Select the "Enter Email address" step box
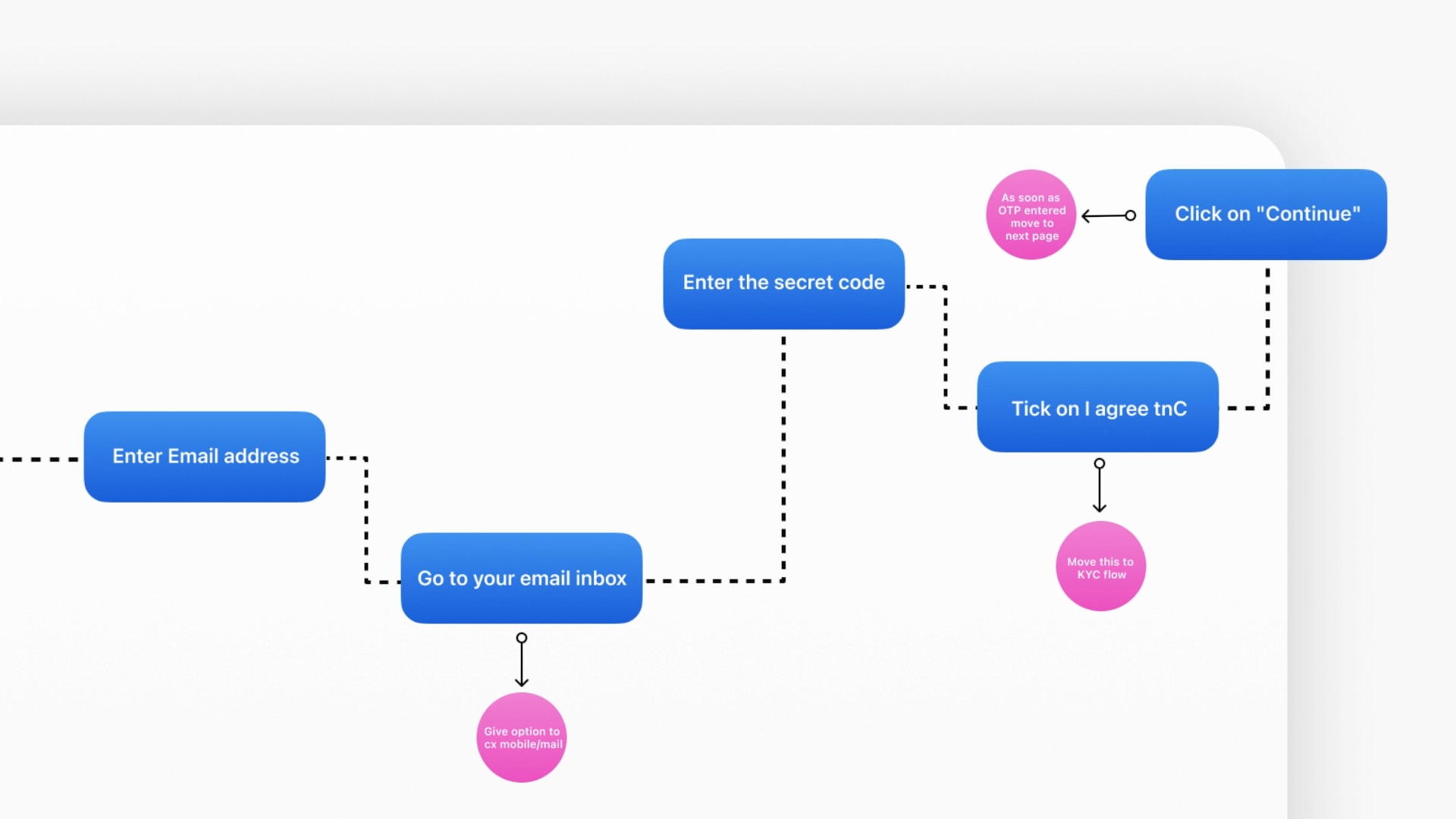 205,457
